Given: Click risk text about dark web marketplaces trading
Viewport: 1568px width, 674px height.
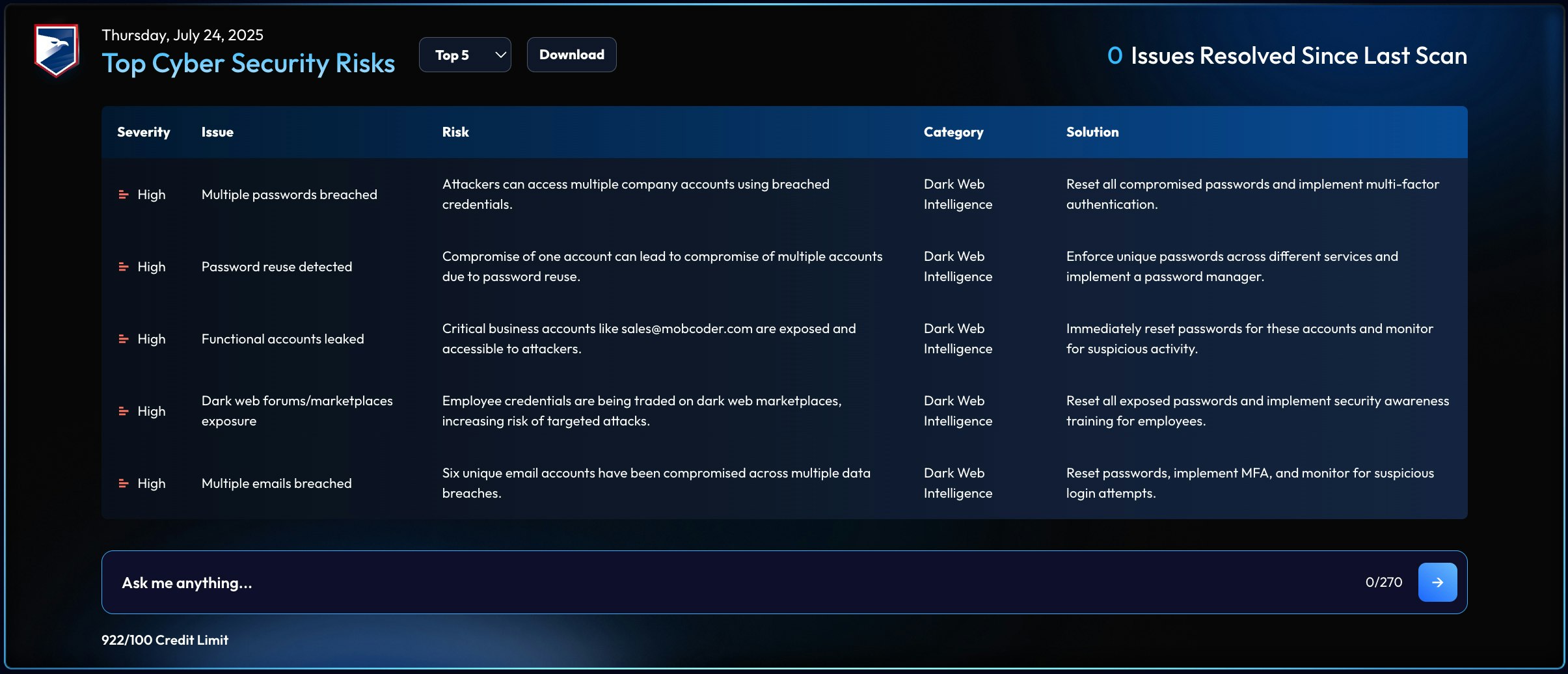Looking at the screenshot, I should pyautogui.click(x=642, y=411).
